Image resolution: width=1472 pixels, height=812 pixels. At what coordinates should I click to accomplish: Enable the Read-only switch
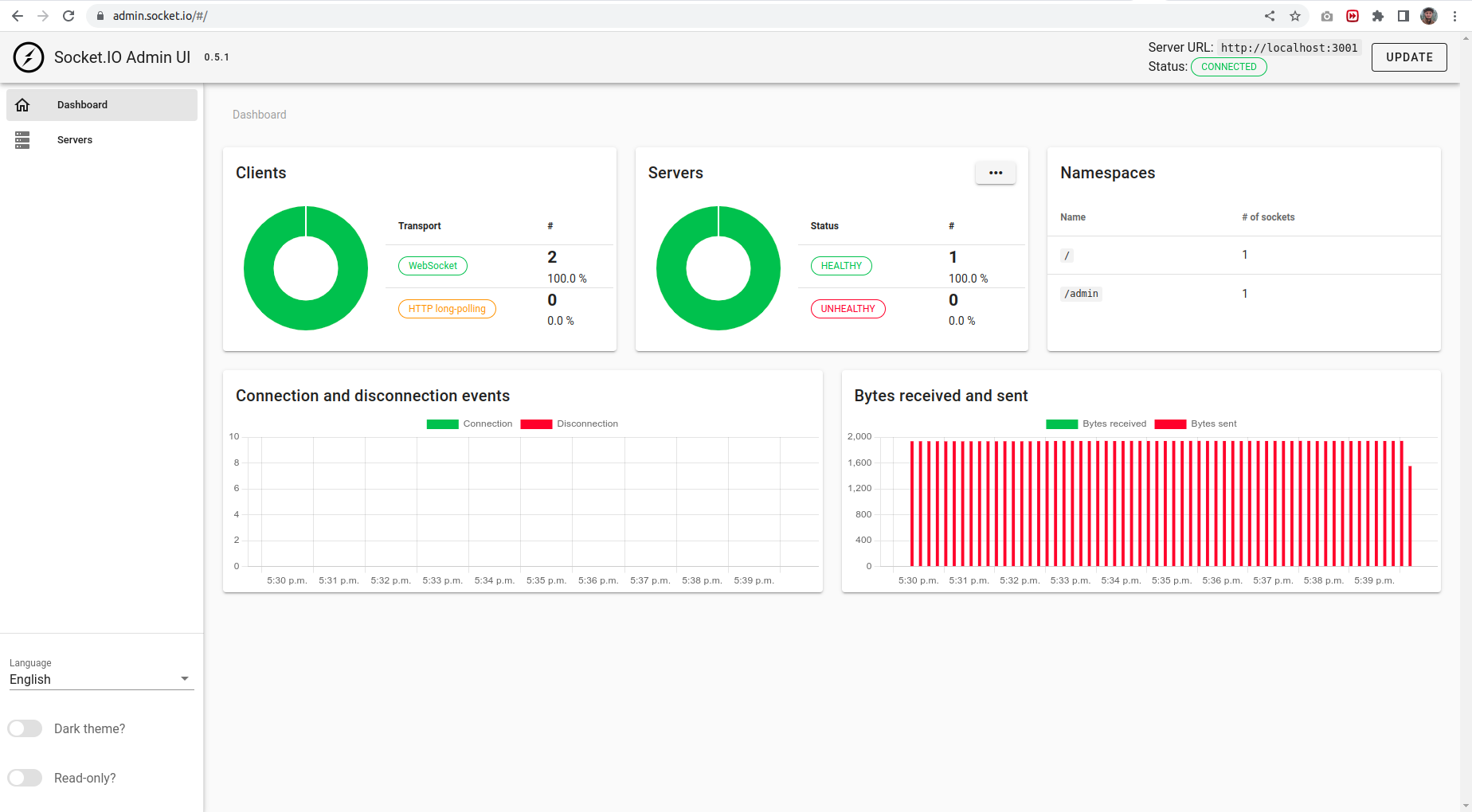point(25,778)
